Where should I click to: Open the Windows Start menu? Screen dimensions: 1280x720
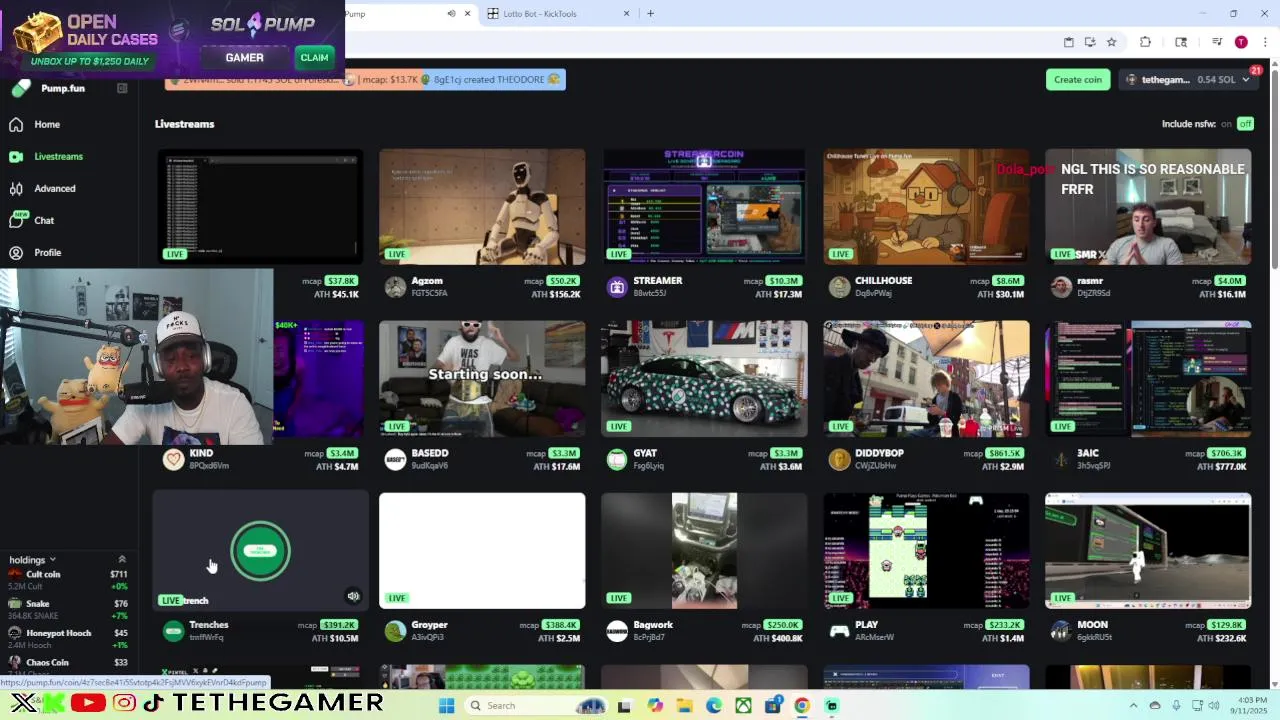(447, 706)
